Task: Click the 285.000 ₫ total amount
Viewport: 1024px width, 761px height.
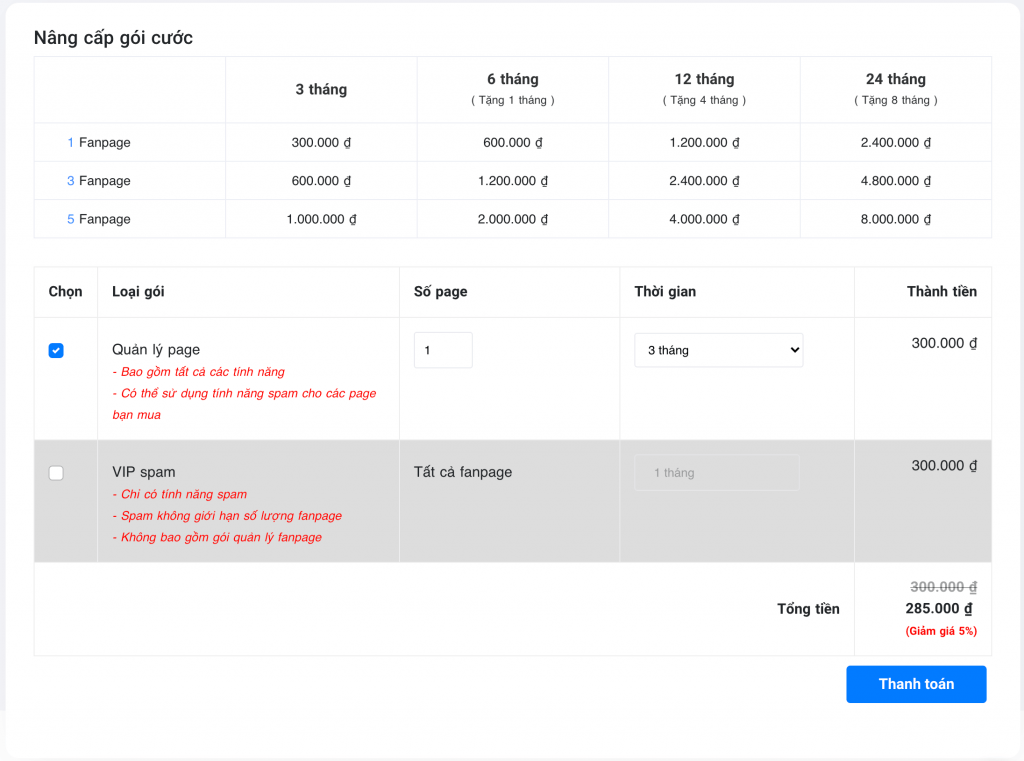Action: pos(939,609)
